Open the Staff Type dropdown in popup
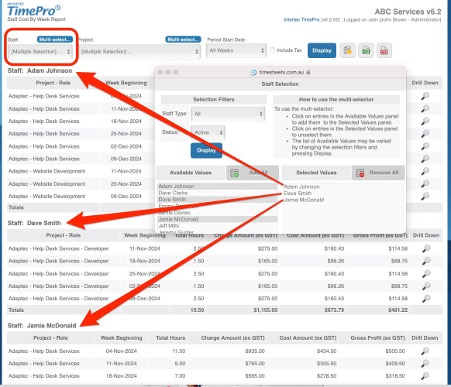Screen dimensions: 451x387 228,114
